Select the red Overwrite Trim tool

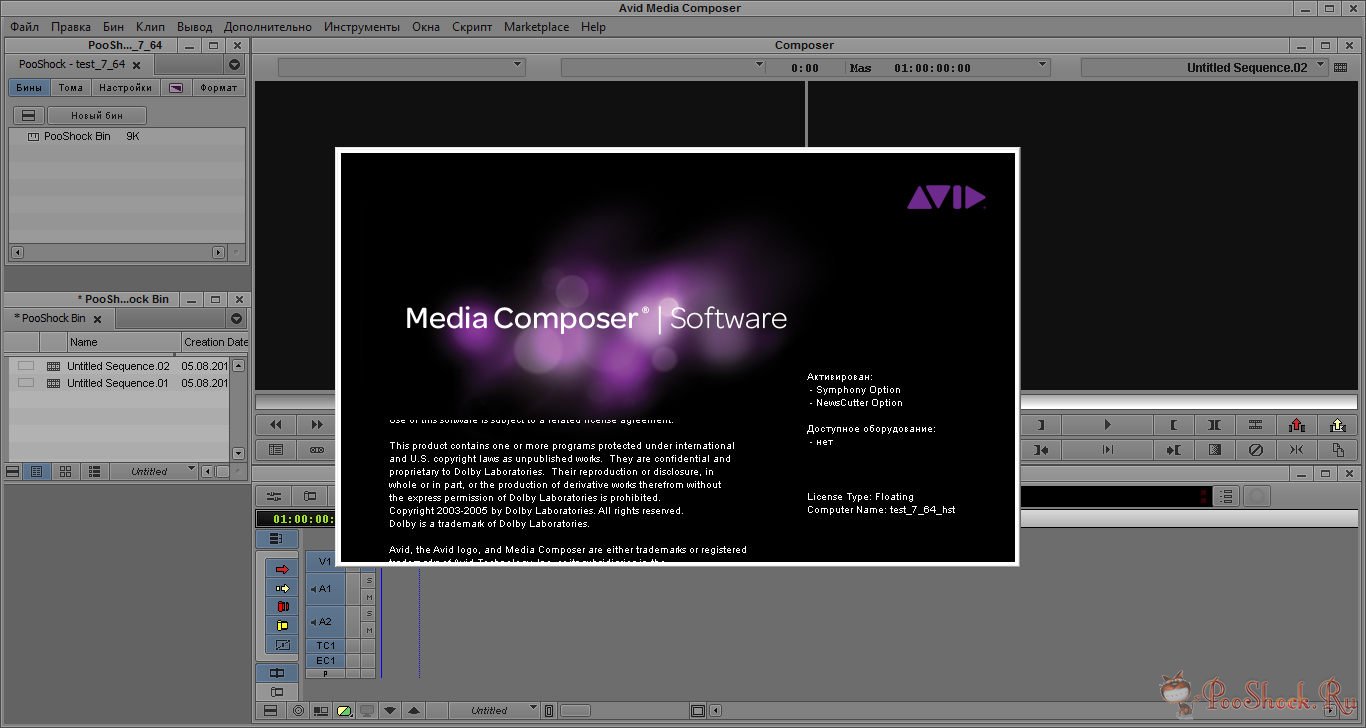coord(282,607)
